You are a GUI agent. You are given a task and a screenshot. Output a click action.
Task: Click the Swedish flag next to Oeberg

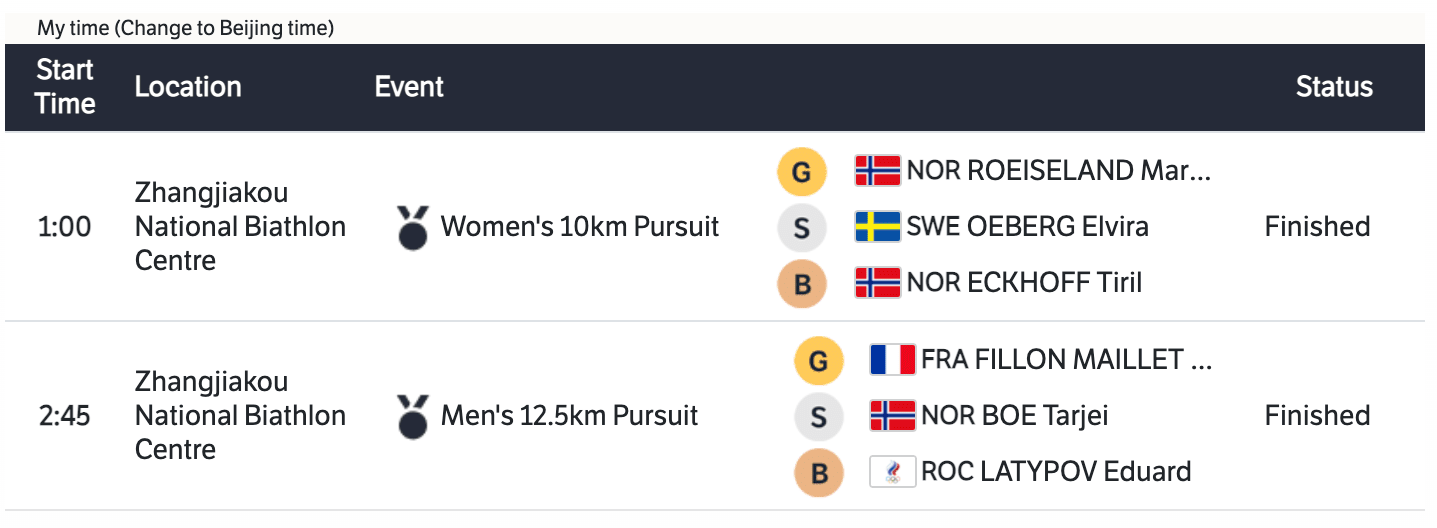pos(877,227)
